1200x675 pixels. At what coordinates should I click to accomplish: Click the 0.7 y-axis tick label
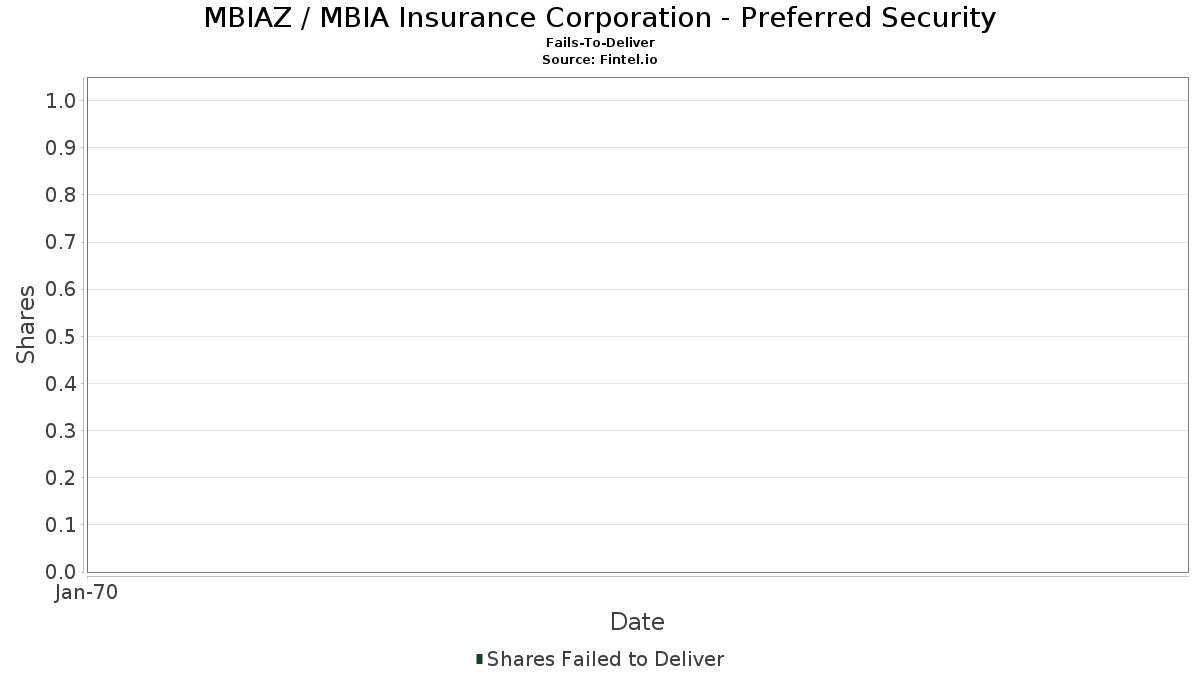pos(61,242)
